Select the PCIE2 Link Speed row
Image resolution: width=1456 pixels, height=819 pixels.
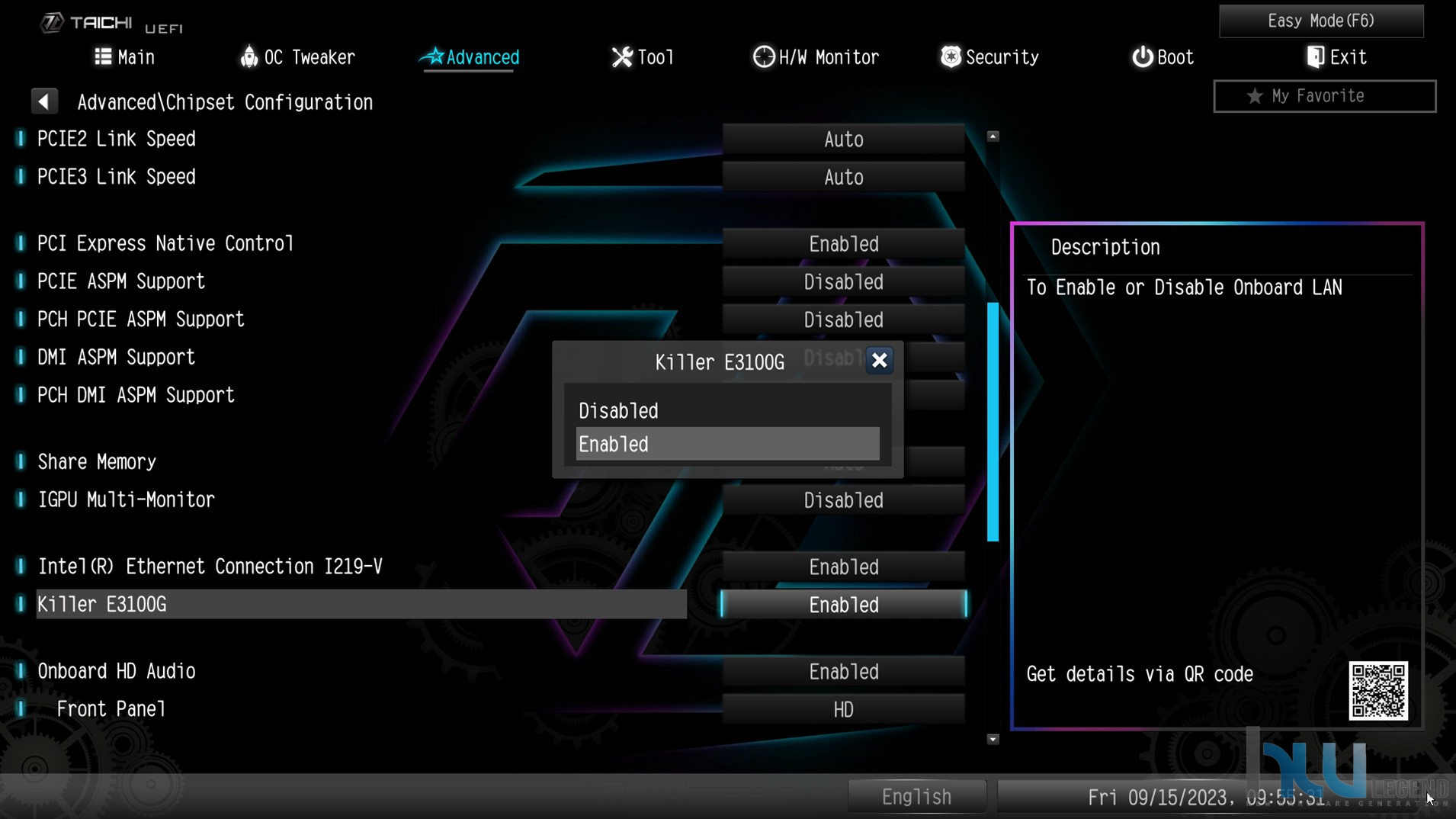pos(117,139)
